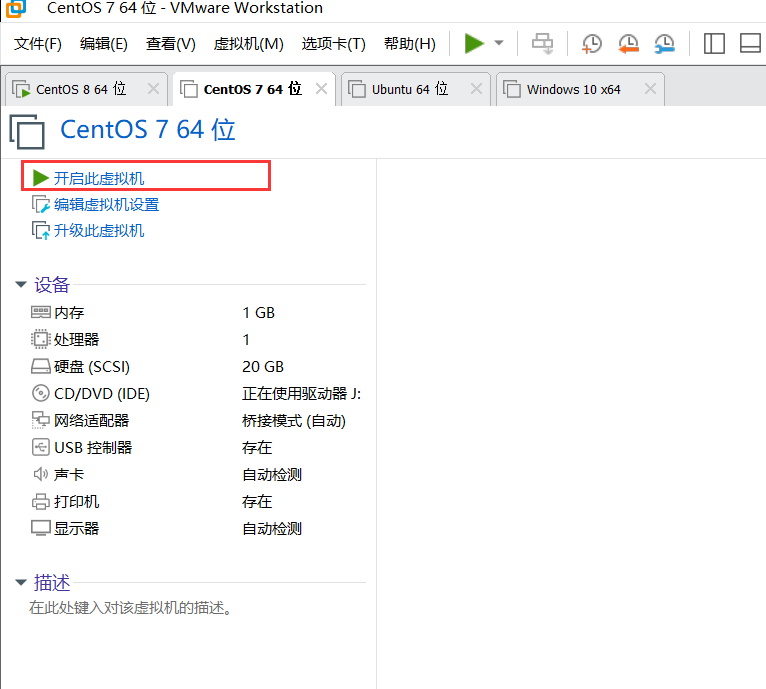Select the CentOS 7 64 位 tab
766x689 pixels.
click(253, 89)
